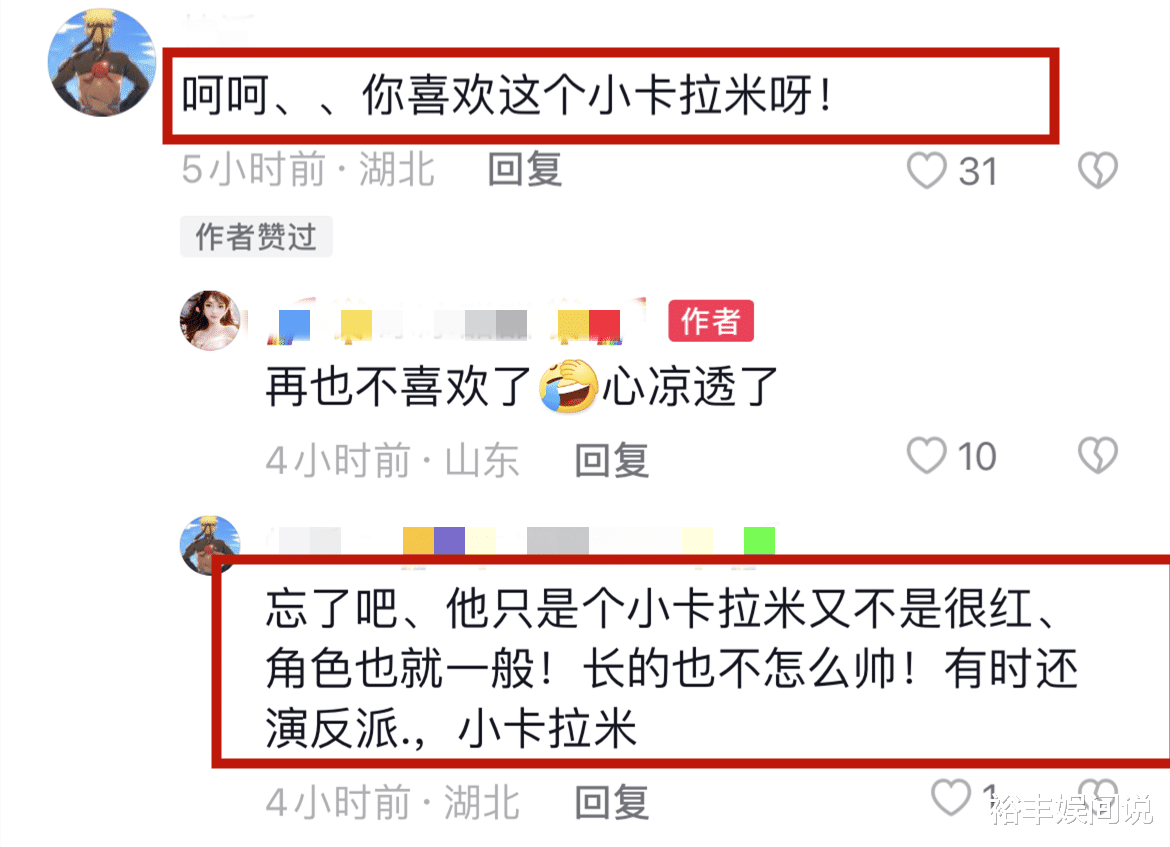Dislike the author's reply from Shandong
The width and height of the screenshot is (1170, 847).
pyautogui.click(x=1098, y=455)
